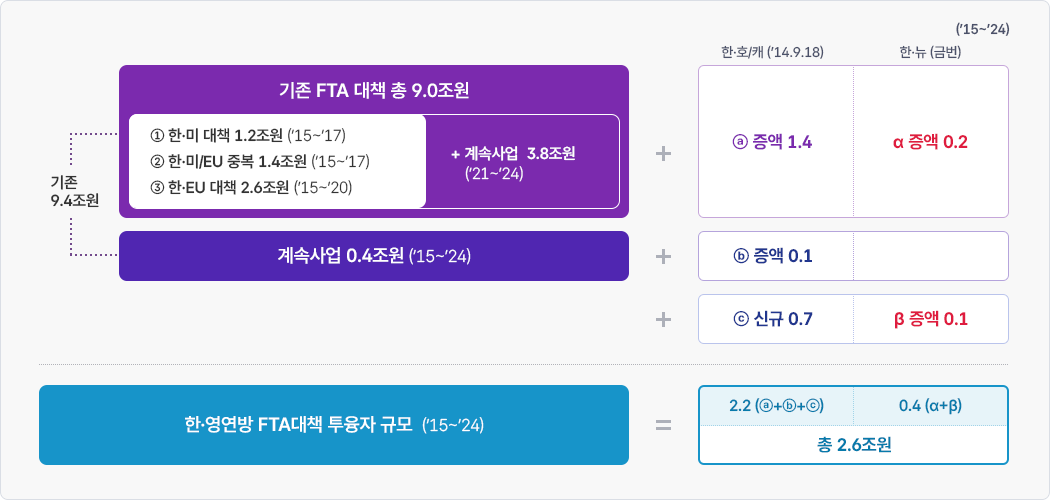Select the 총 2.6조원 total cell

(853, 445)
